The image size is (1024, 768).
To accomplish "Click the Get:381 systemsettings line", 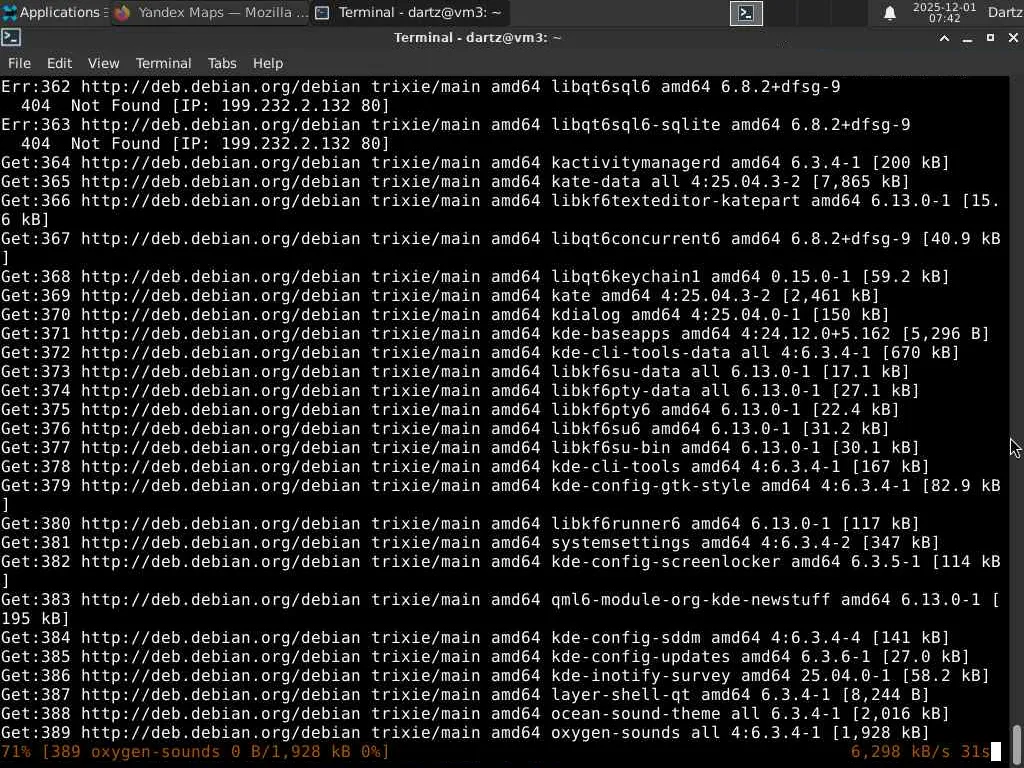I will 470,543.
